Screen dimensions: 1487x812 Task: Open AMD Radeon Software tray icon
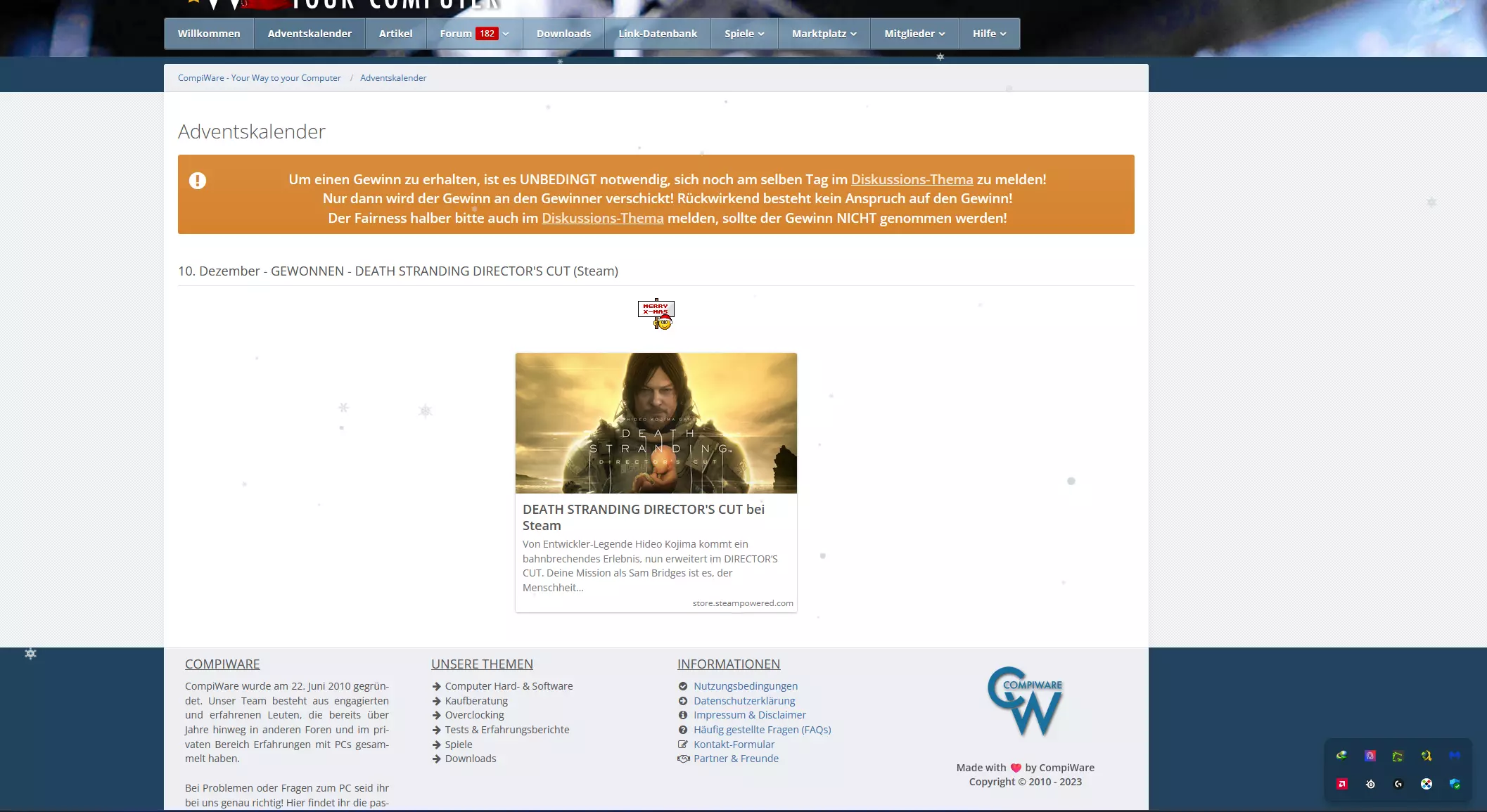click(1342, 784)
